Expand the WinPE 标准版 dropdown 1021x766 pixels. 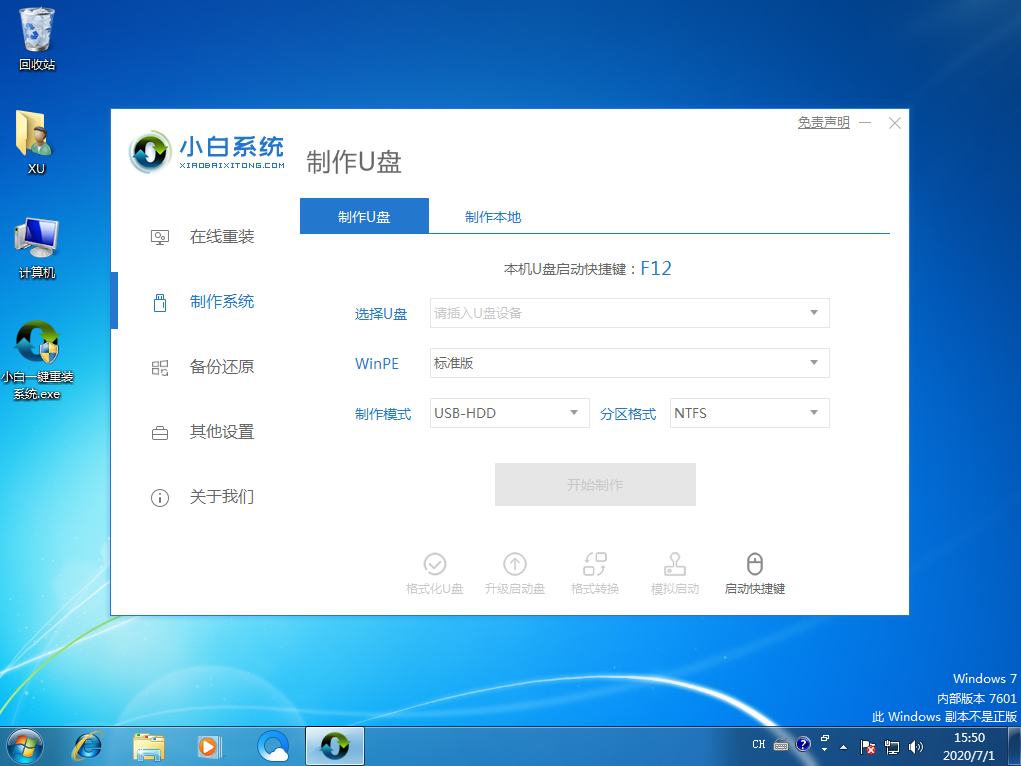629,363
